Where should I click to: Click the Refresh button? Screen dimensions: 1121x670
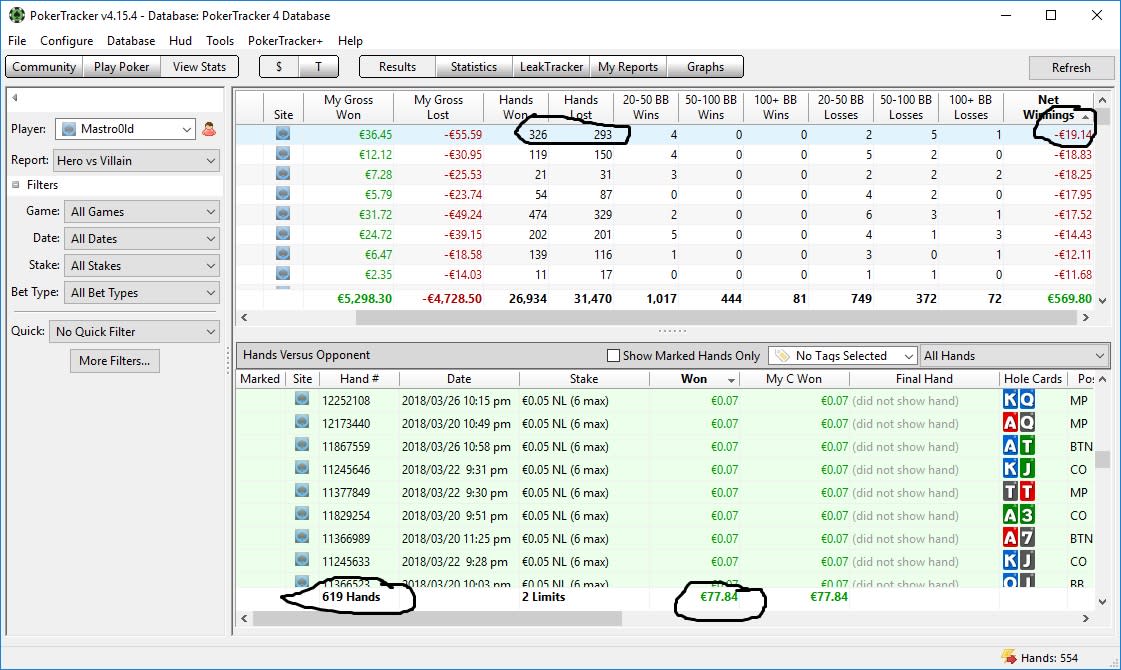tap(1071, 67)
